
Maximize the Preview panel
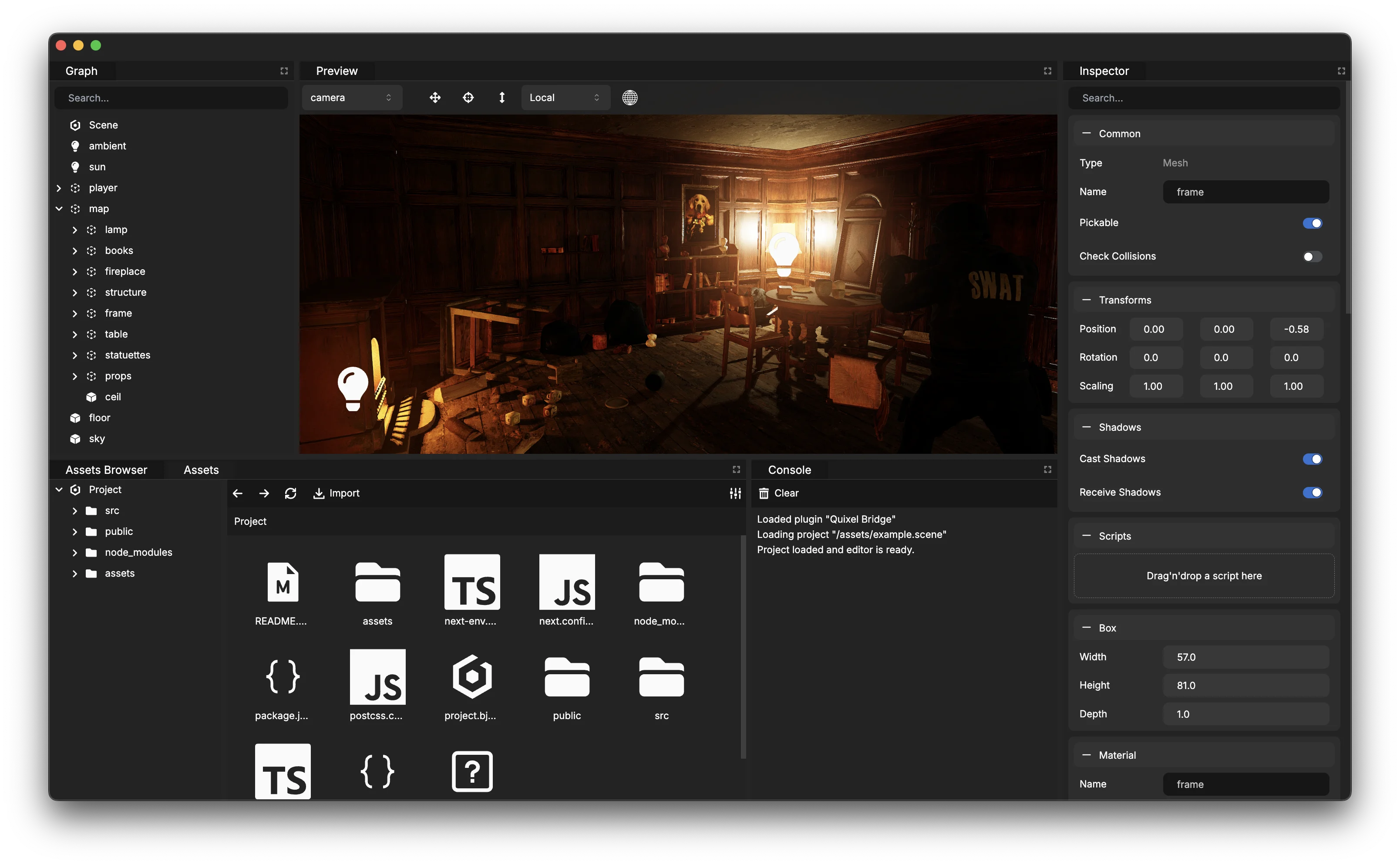[x=1048, y=71]
